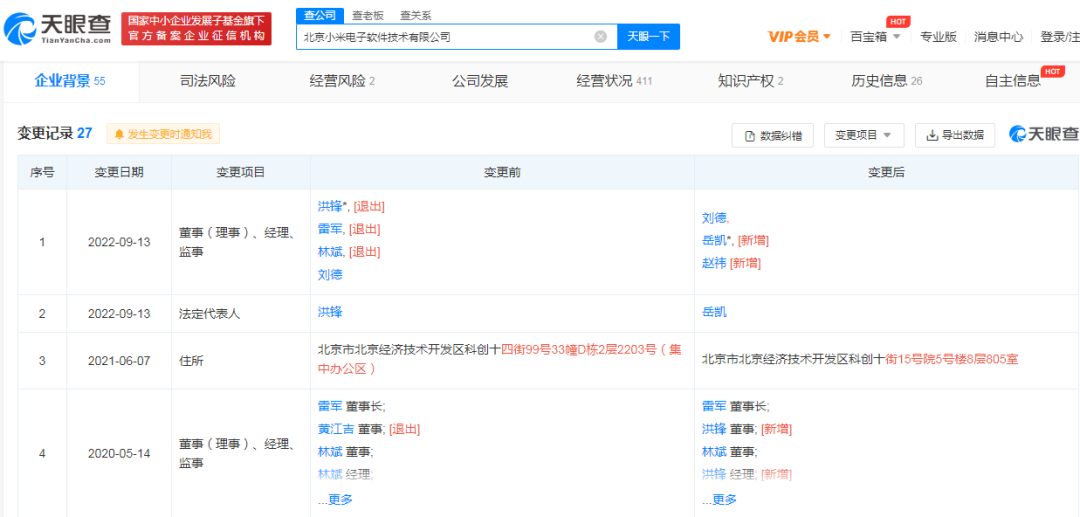Click 发生变更时通知我 bell button
The image size is (1080, 517).
tap(163, 134)
